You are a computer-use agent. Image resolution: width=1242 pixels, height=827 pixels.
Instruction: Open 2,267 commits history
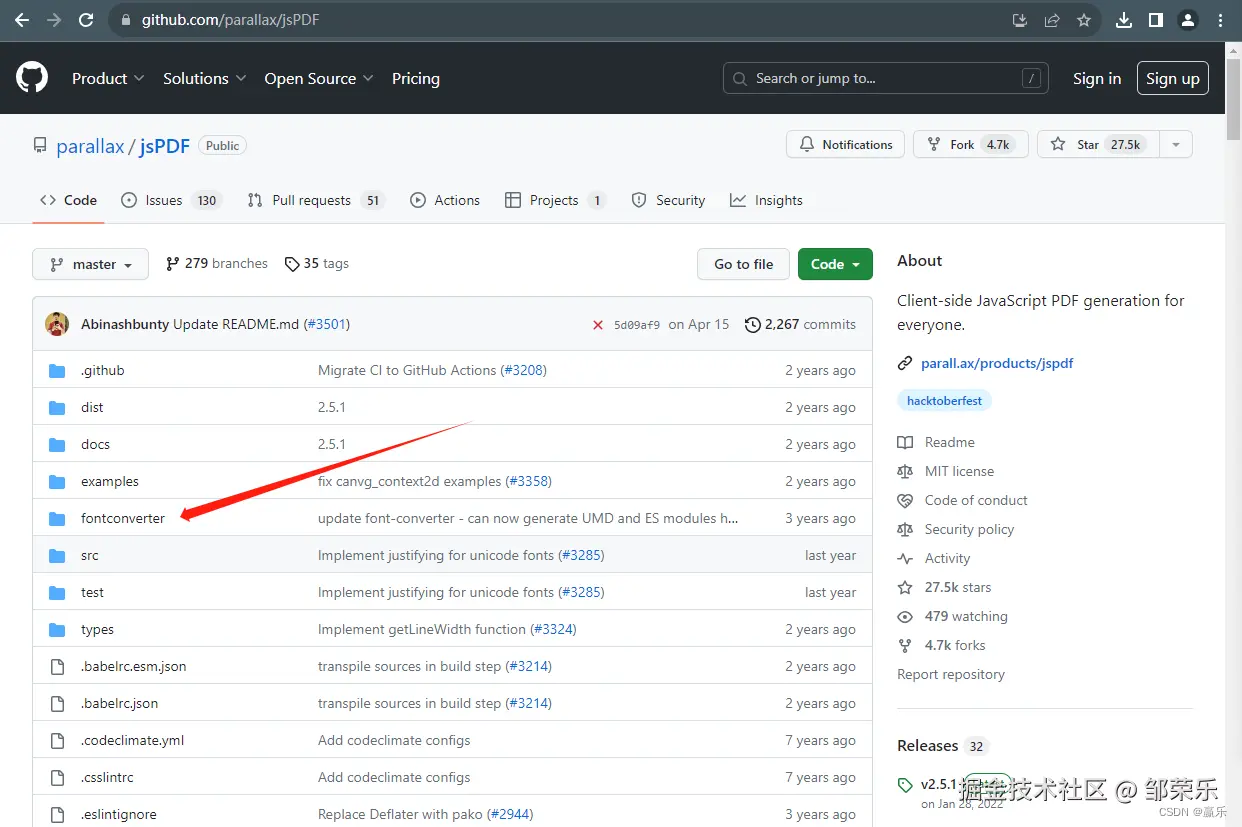tap(800, 324)
